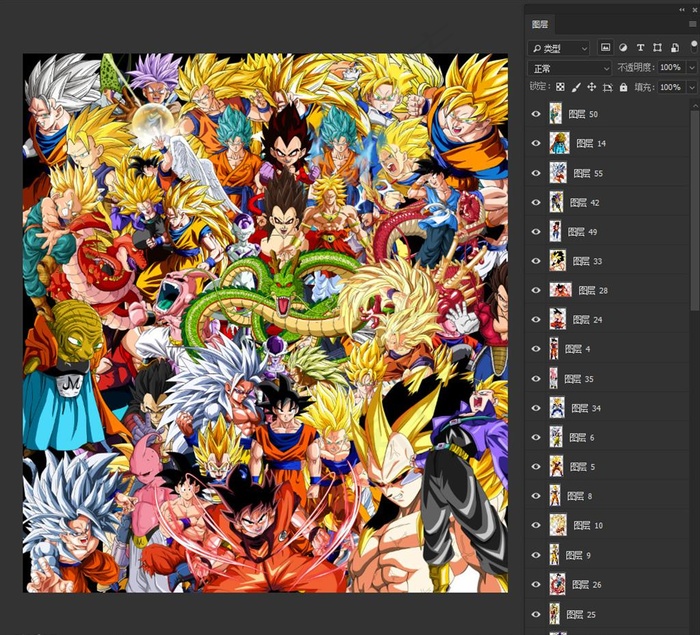Lock all padlock icon

click(624, 87)
